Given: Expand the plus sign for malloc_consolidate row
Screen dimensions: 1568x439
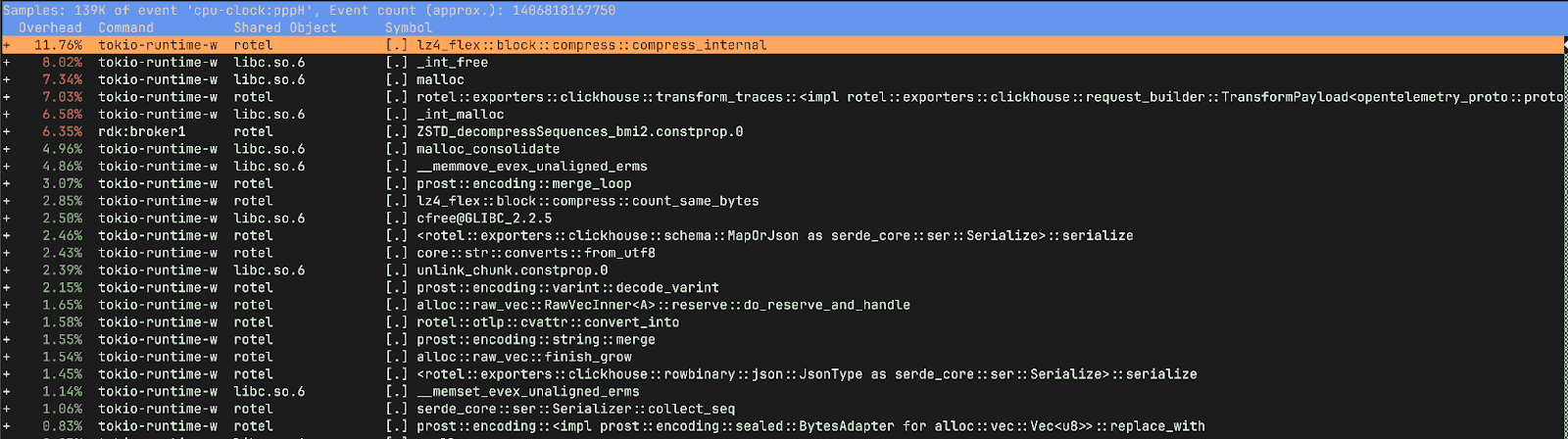Looking at the screenshot, I should click(x=7, y=149).
